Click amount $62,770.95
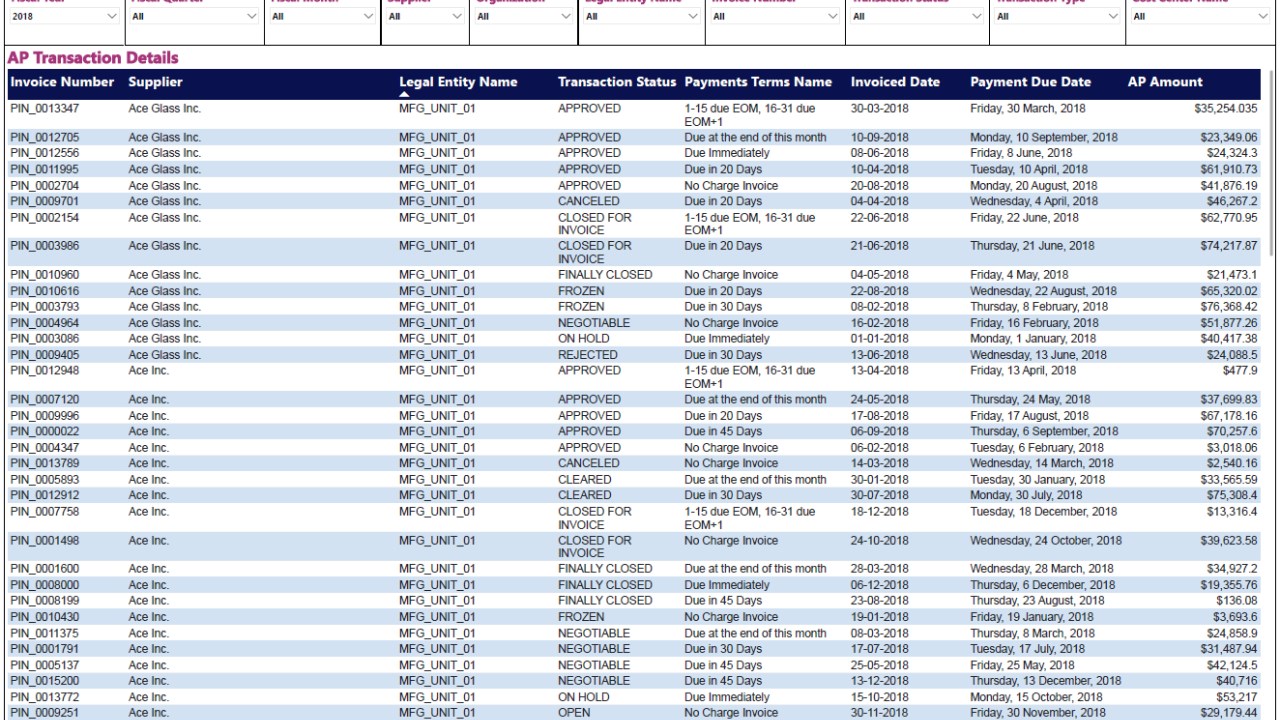 pos(1229,217)
